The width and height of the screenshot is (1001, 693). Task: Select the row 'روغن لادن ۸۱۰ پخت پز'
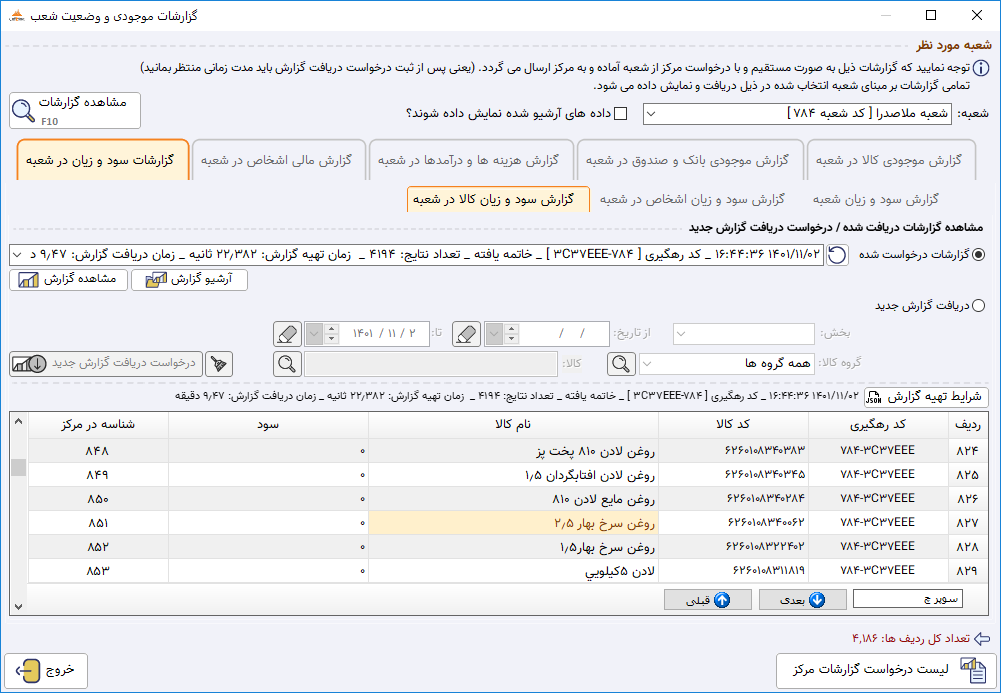tap(508, 451)
